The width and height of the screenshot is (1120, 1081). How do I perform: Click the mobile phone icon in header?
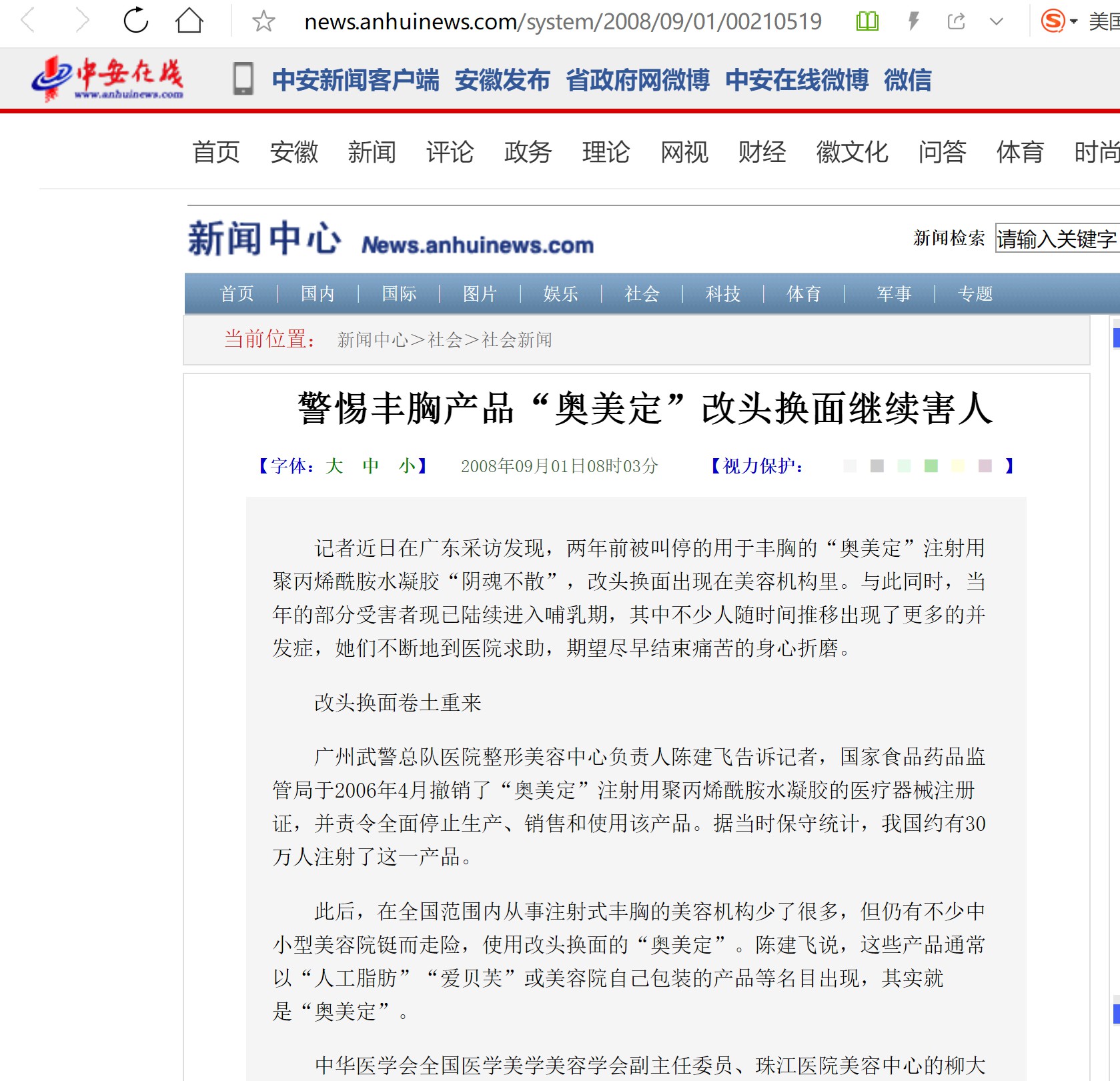(x=243, y=79)
